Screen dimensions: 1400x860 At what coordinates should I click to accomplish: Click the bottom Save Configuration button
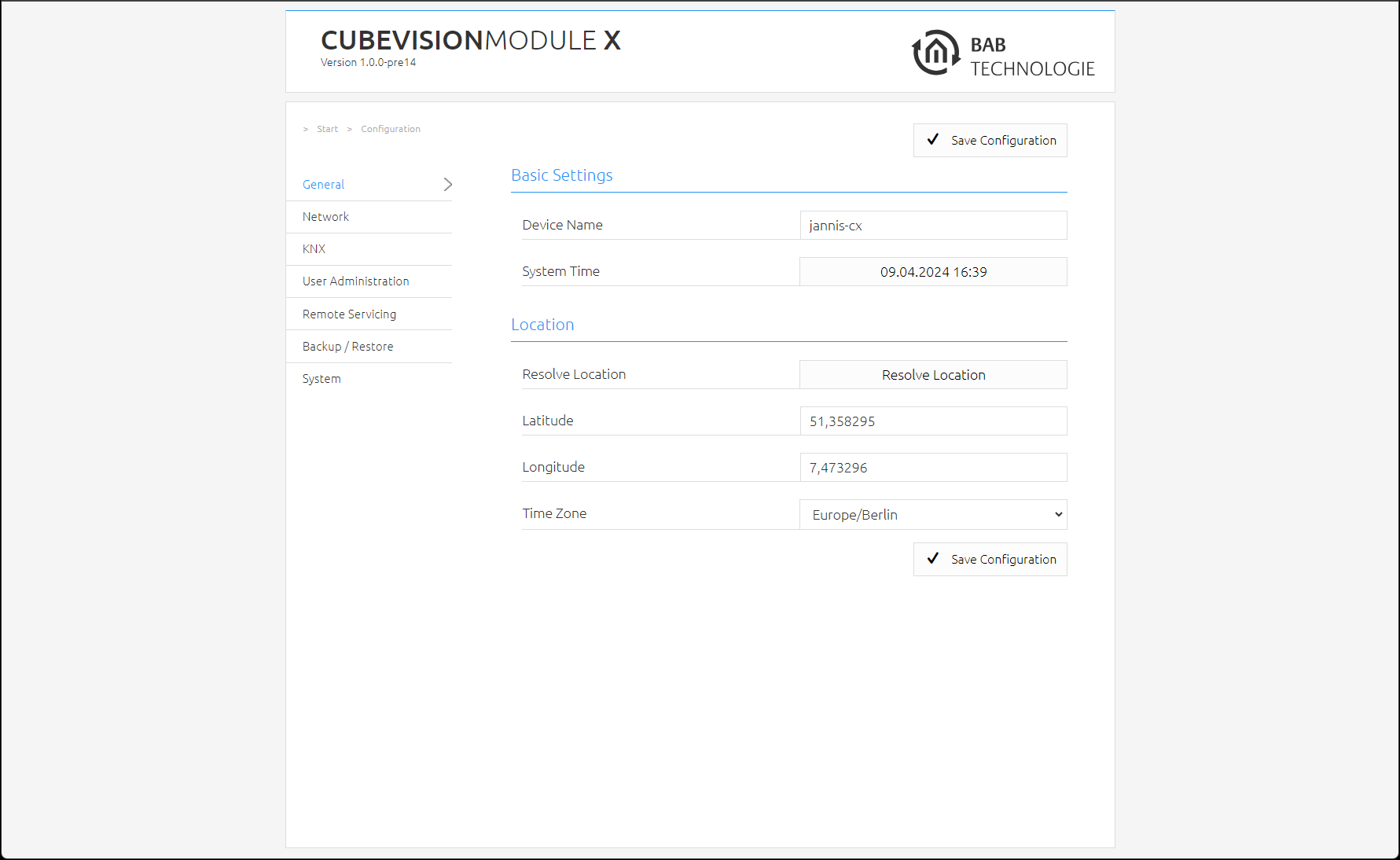point(990,559)
